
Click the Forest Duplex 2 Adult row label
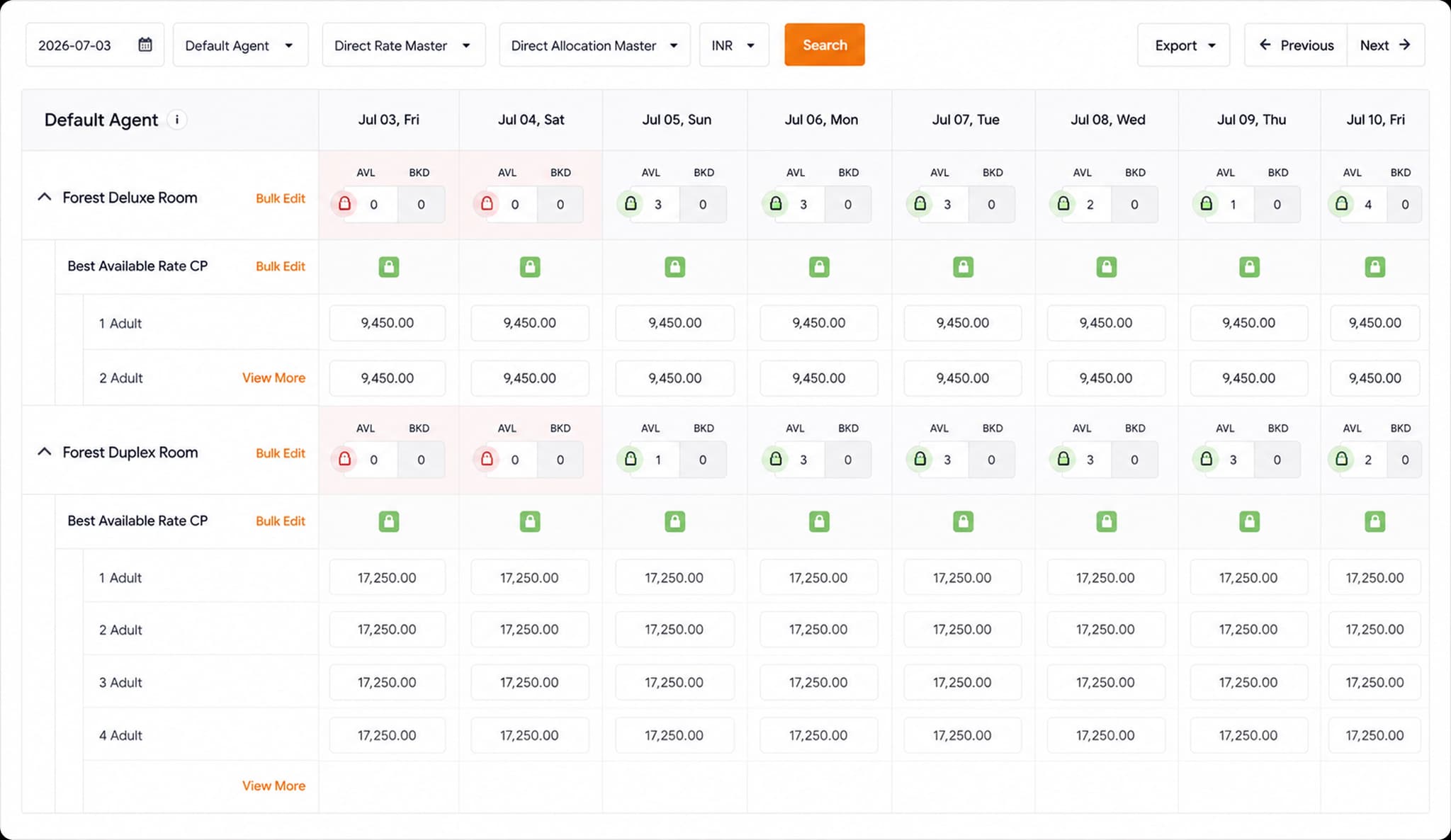pyautogui.click(x=120, y=630)
